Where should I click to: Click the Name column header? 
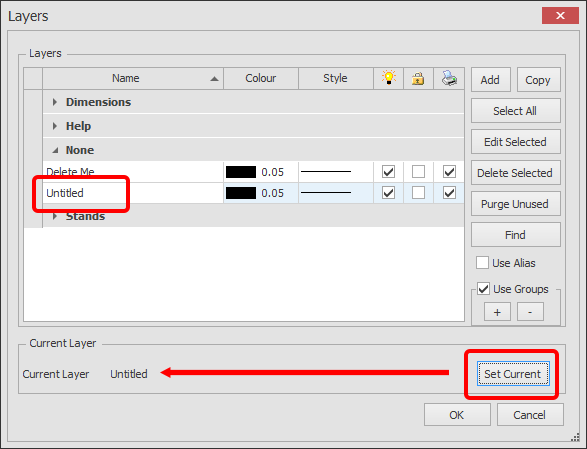point(133,78)
